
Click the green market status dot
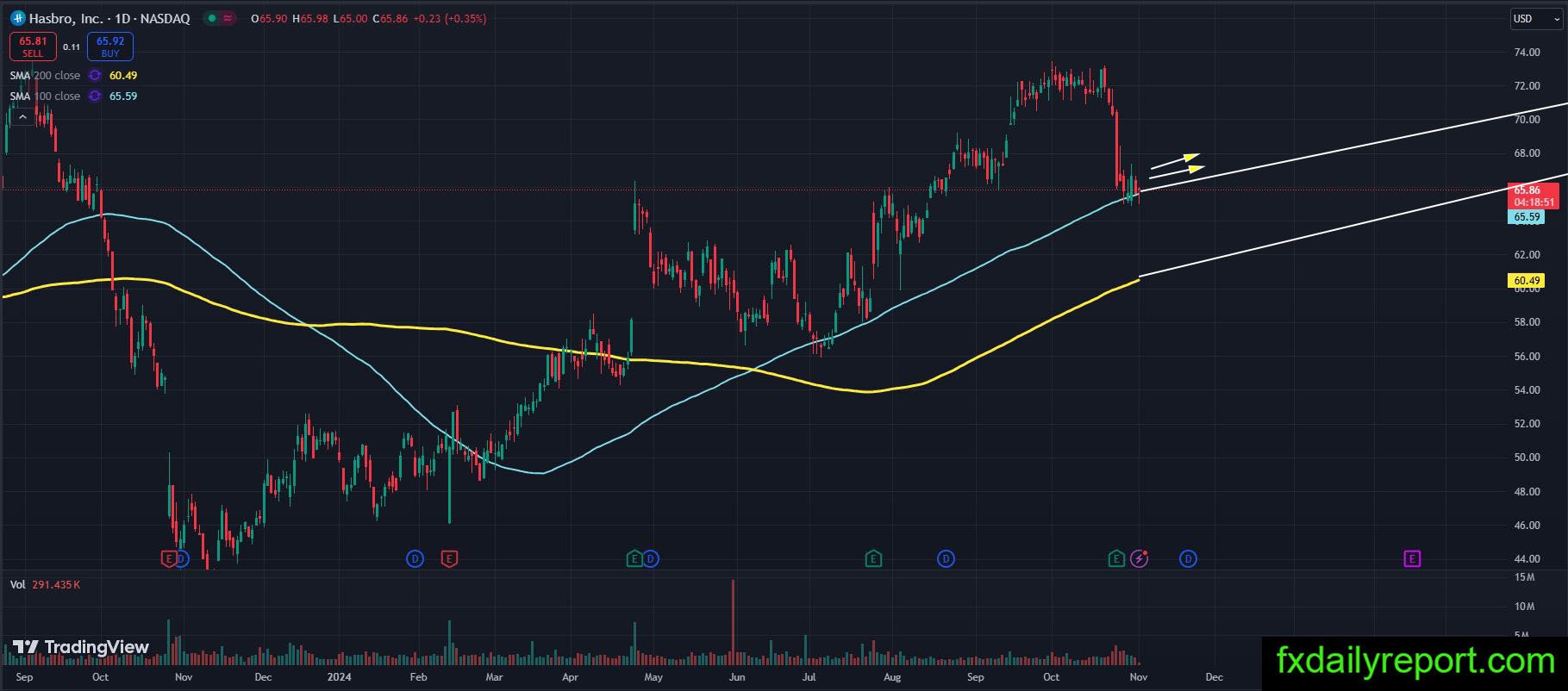pos(212,18)
